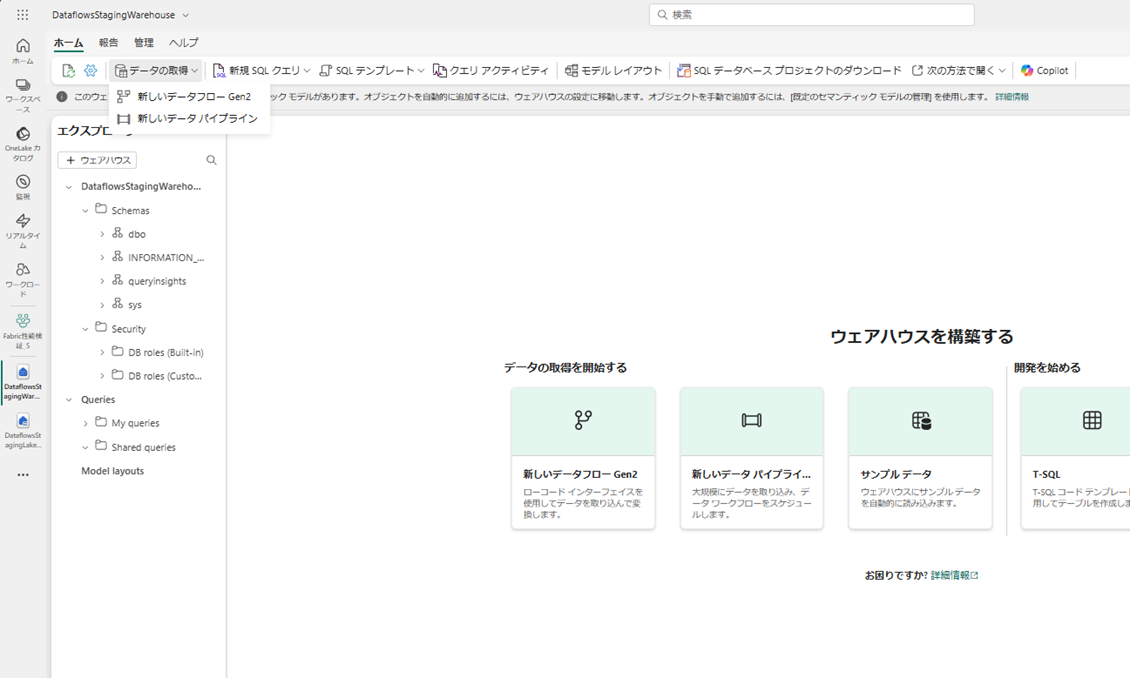This screenshot has width=1130, height=678.
Task: Click the search icon in Explorer pane
Action: tap(211, 160)
